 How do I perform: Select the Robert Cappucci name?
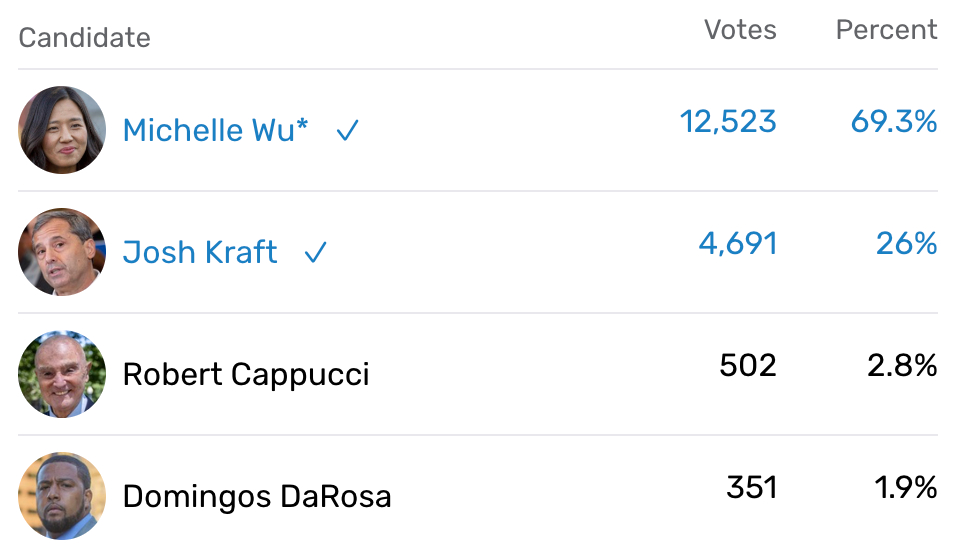coord(246,375)
